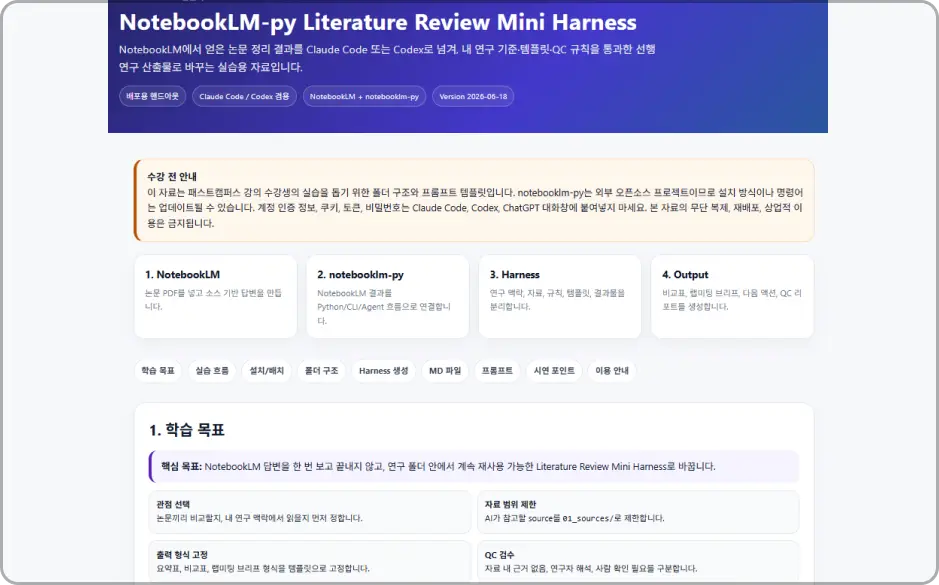Open the Harness 생성 navigation chip
Screen dimensions: 939x585
coord(383,371)
